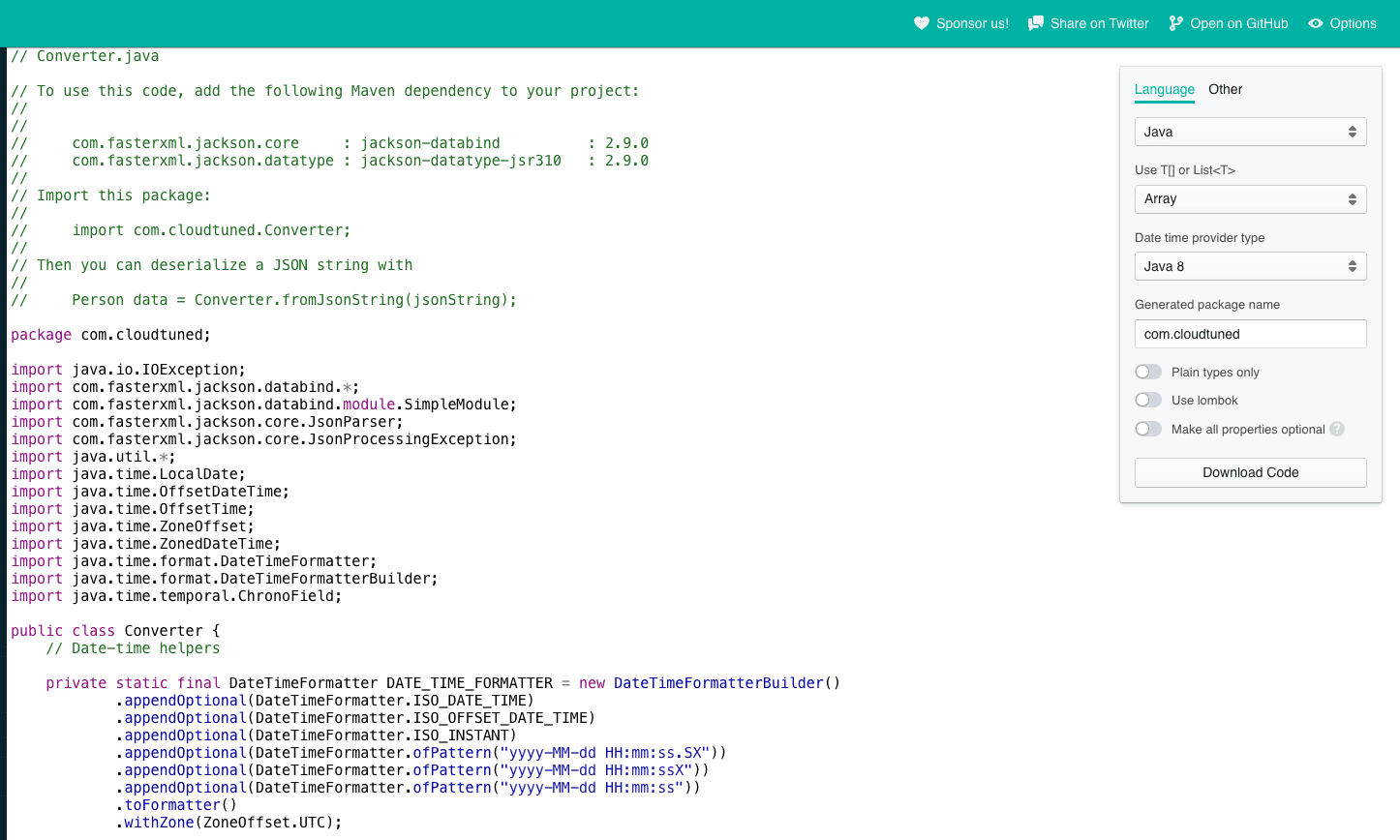Click the 'import java.util.*;' line
This screenshot has width=1400, height=840.
(x=93, y=457)
